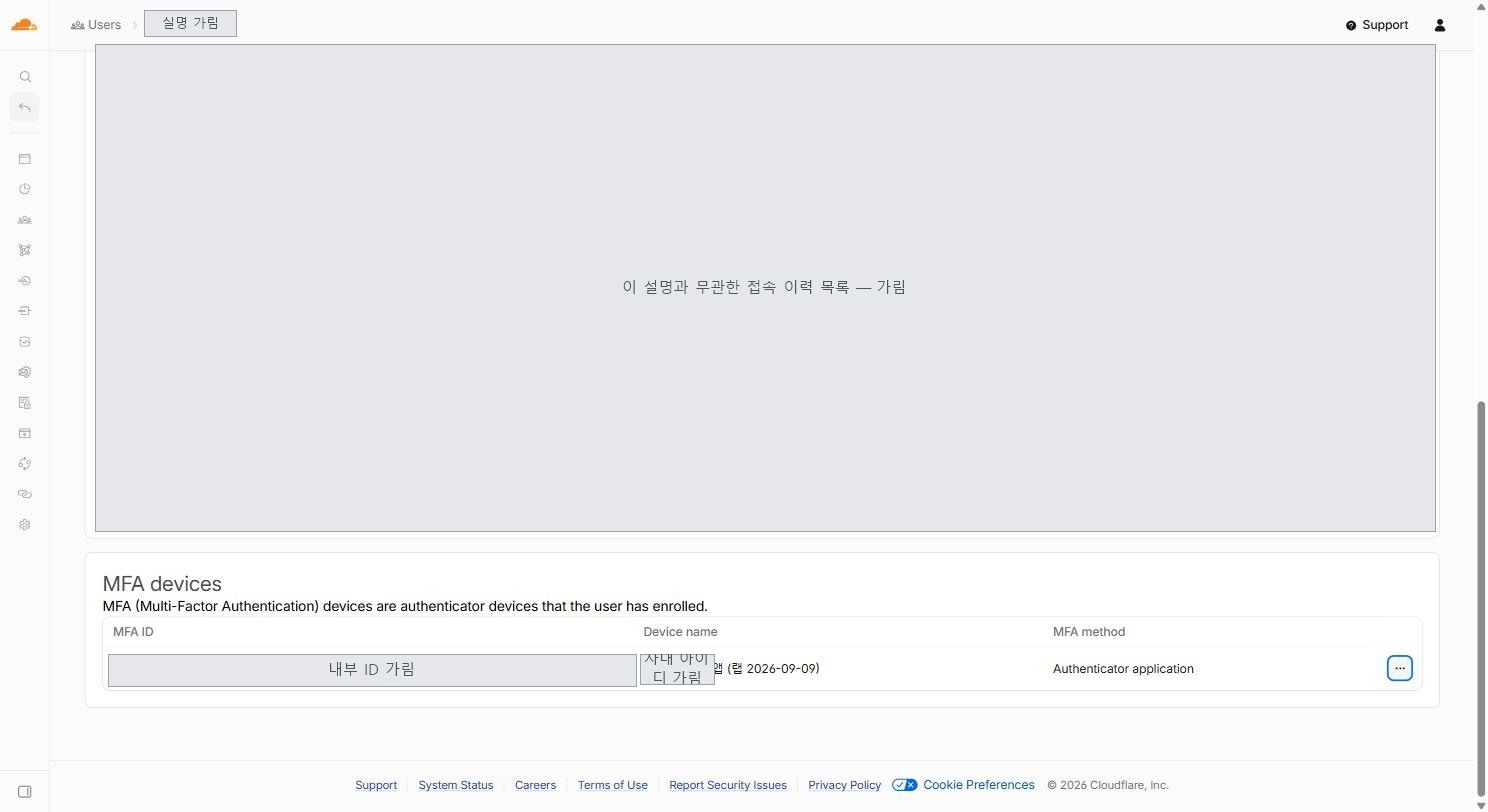Open the circular arrow clock sidebar icon

(25, 281)
